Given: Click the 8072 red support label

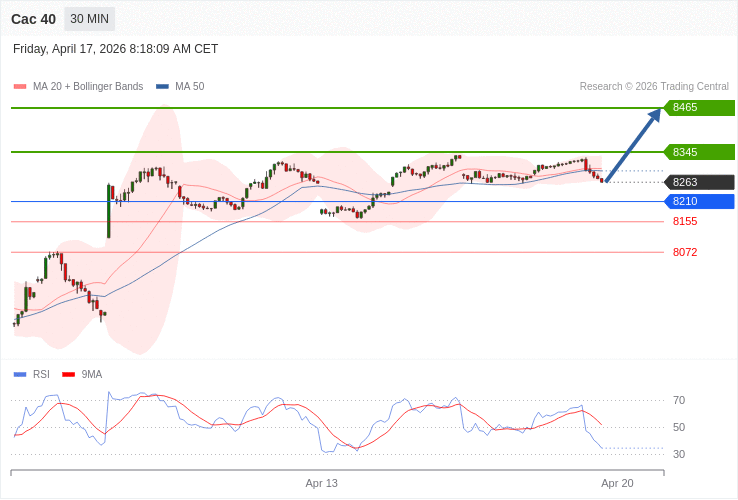Looking at the screenshot, I should [x=685, y=252].
